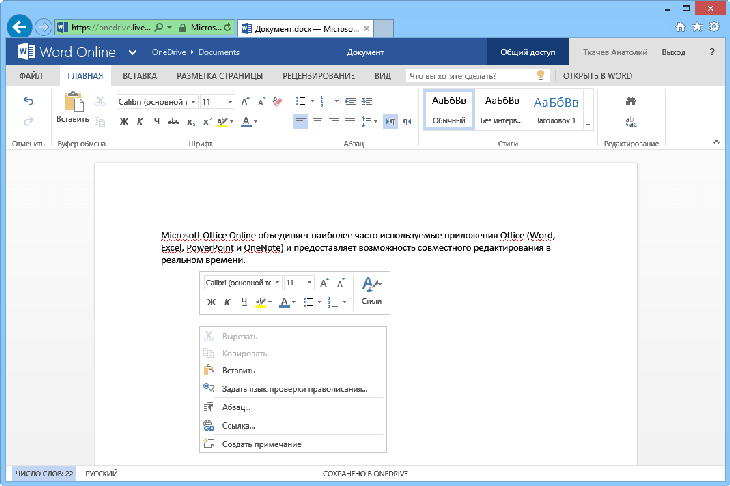Switch to РЕЦЕНЗИРОВАНИЕ tab

pos(318,75)
